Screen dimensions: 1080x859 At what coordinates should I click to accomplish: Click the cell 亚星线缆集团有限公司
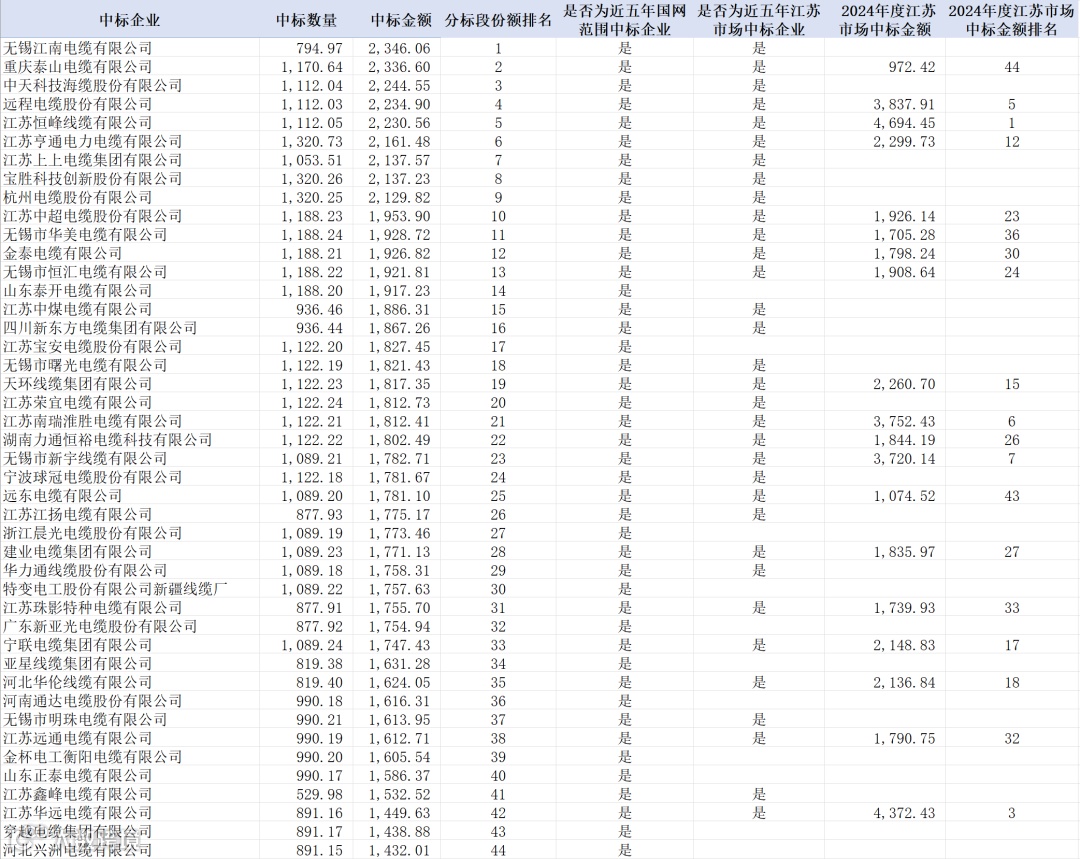78,663
